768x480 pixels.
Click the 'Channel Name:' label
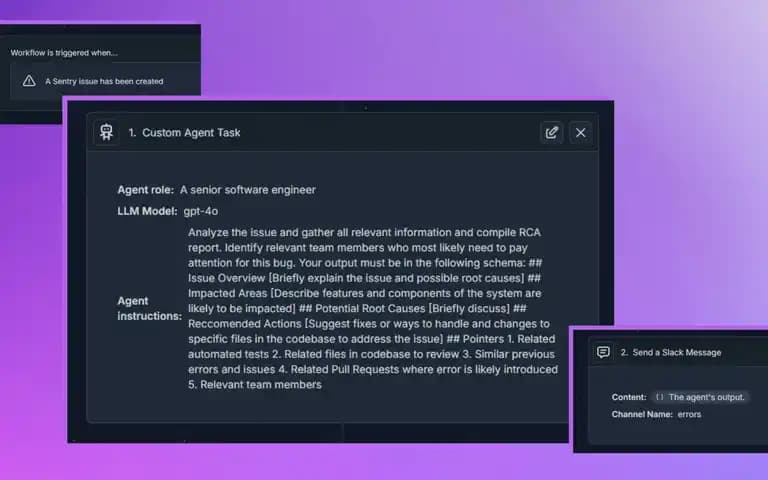coord(642,414)
